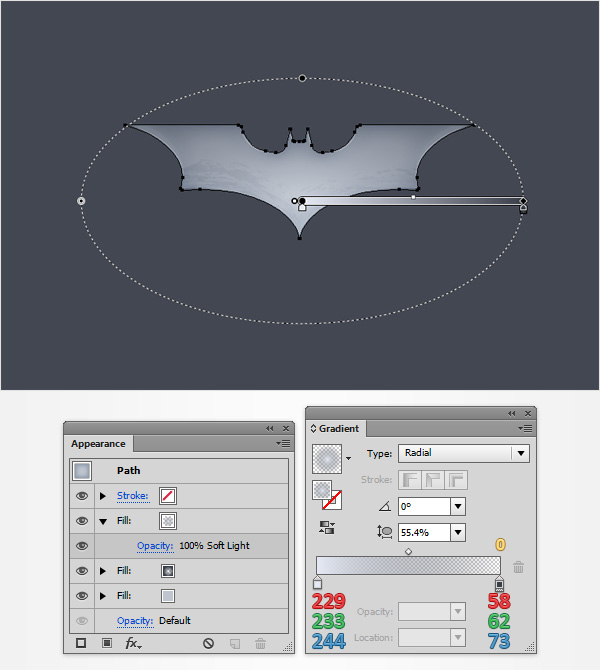Click the Stroke none color swatch

[x=168, y=496]
